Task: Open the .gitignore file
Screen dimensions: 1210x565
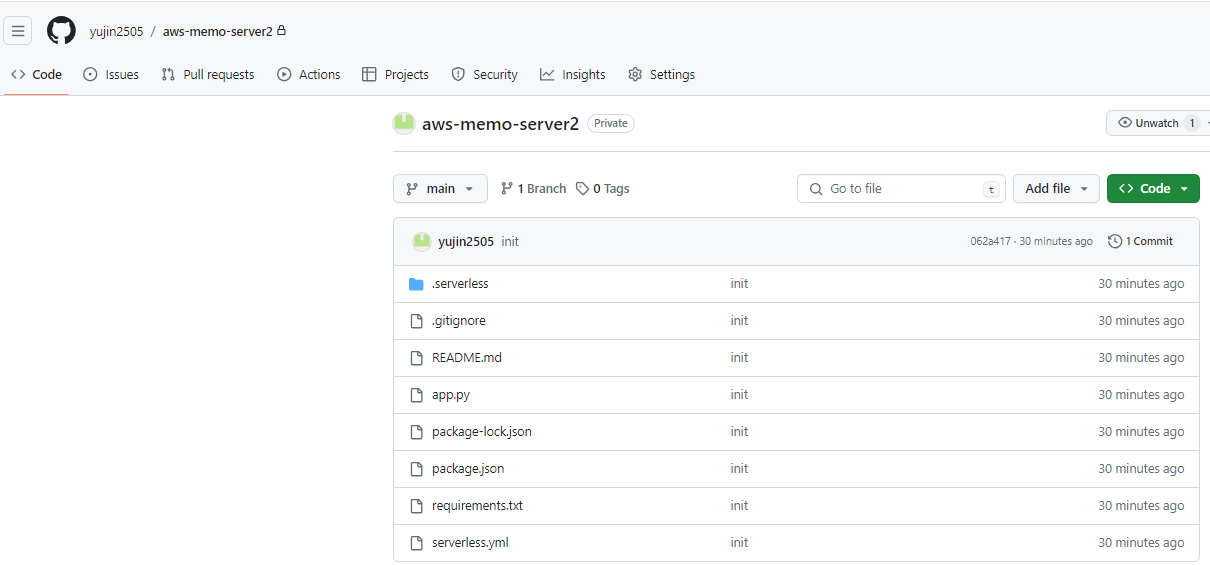Action: pos(459,321)
